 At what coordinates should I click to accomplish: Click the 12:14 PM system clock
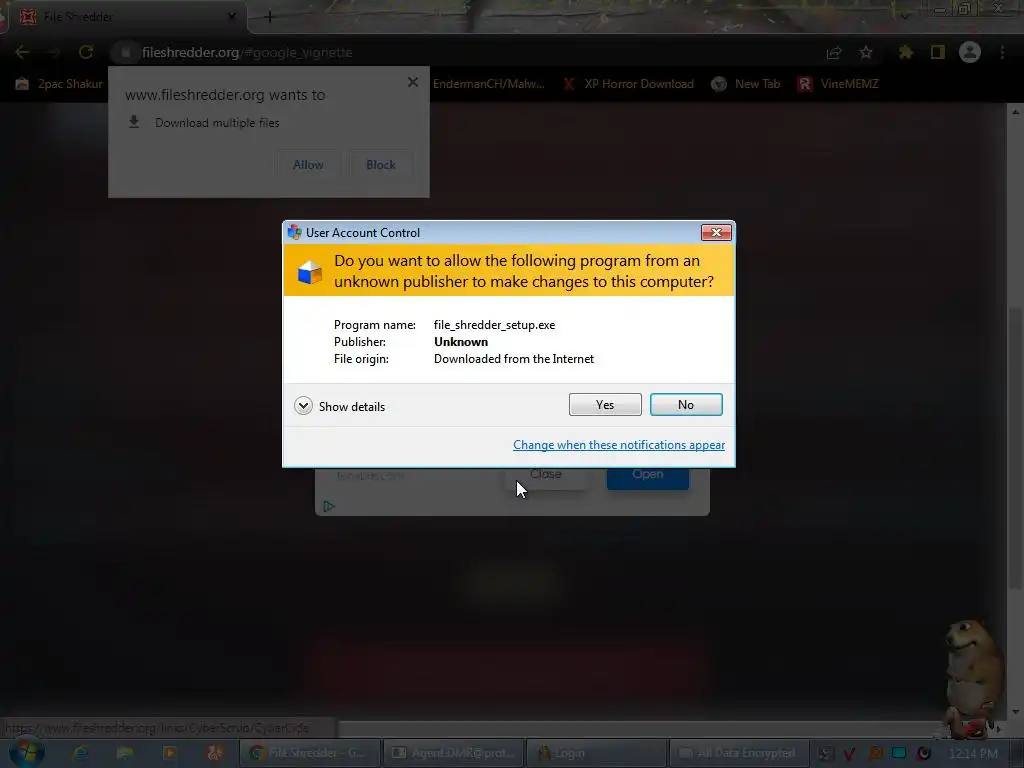(973, 754)
